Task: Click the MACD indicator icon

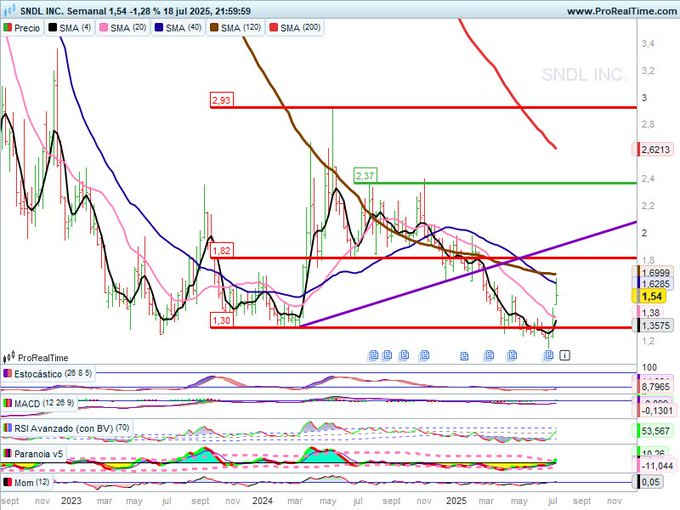Action: tap(7, 403)
